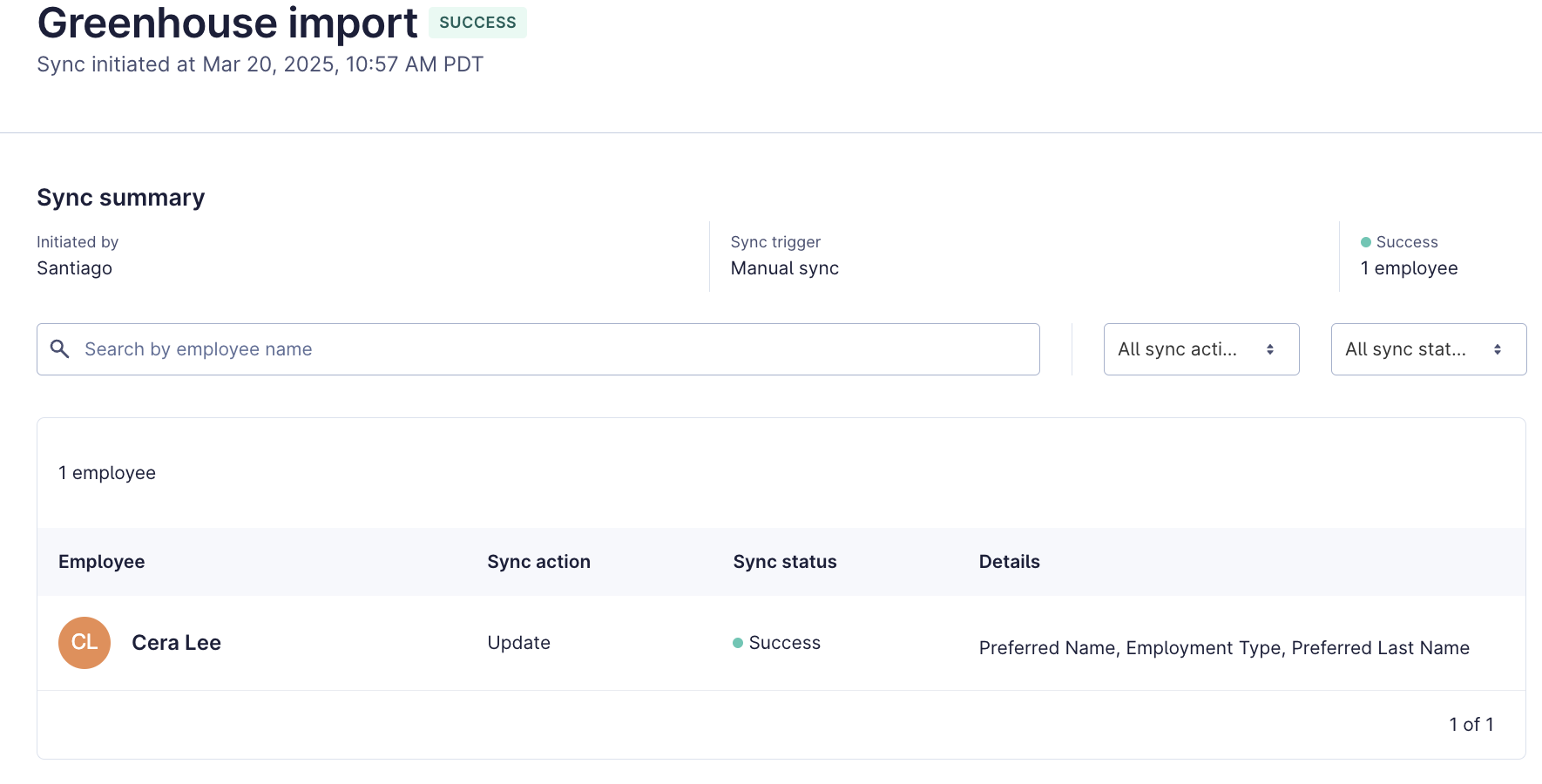1542x784 pixels.
Task: Select the Update cell in Cera Lee row
Action: tap(518, 643)
